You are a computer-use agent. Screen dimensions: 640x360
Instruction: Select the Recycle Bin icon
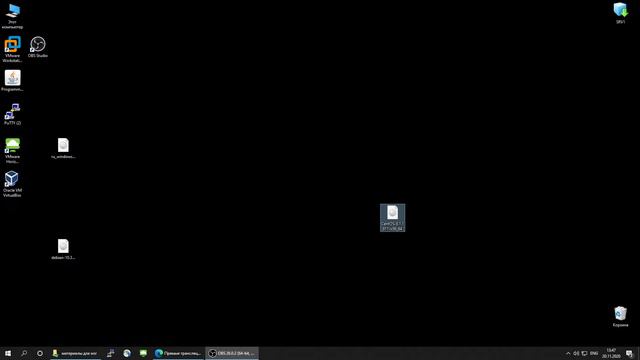[x=620, y=317]
